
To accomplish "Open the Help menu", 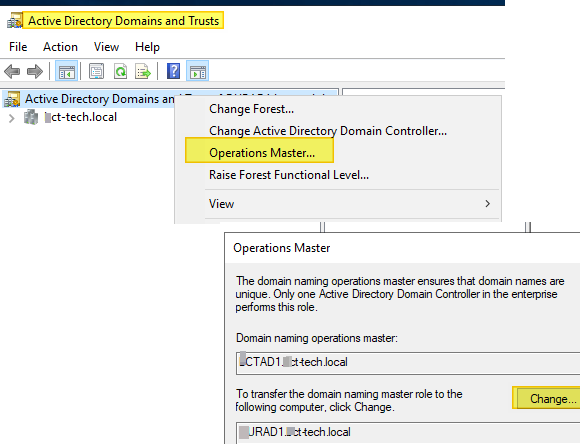I will 147,47.
